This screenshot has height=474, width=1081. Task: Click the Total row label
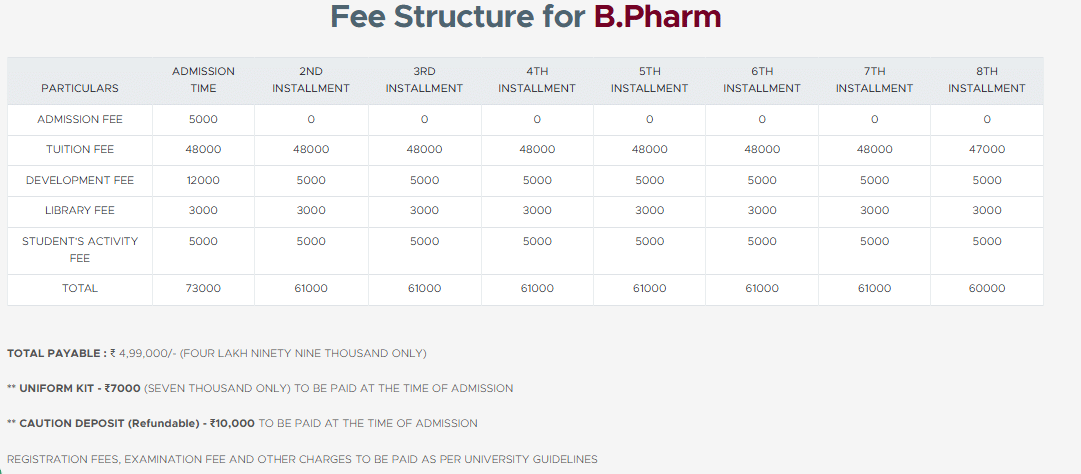click(x=80, y=288)
